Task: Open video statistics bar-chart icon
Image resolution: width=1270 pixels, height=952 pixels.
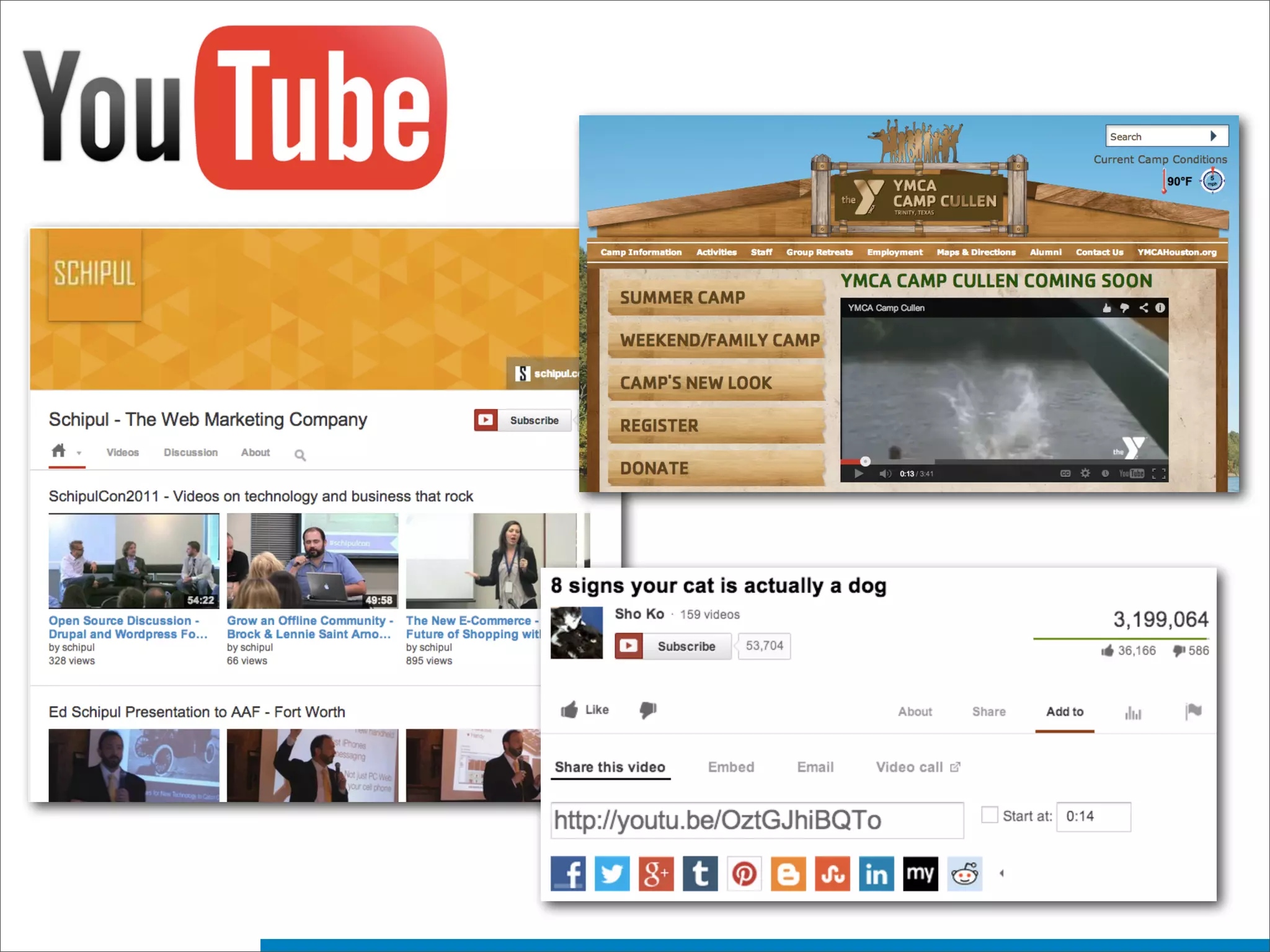Action: [1133, 713]
